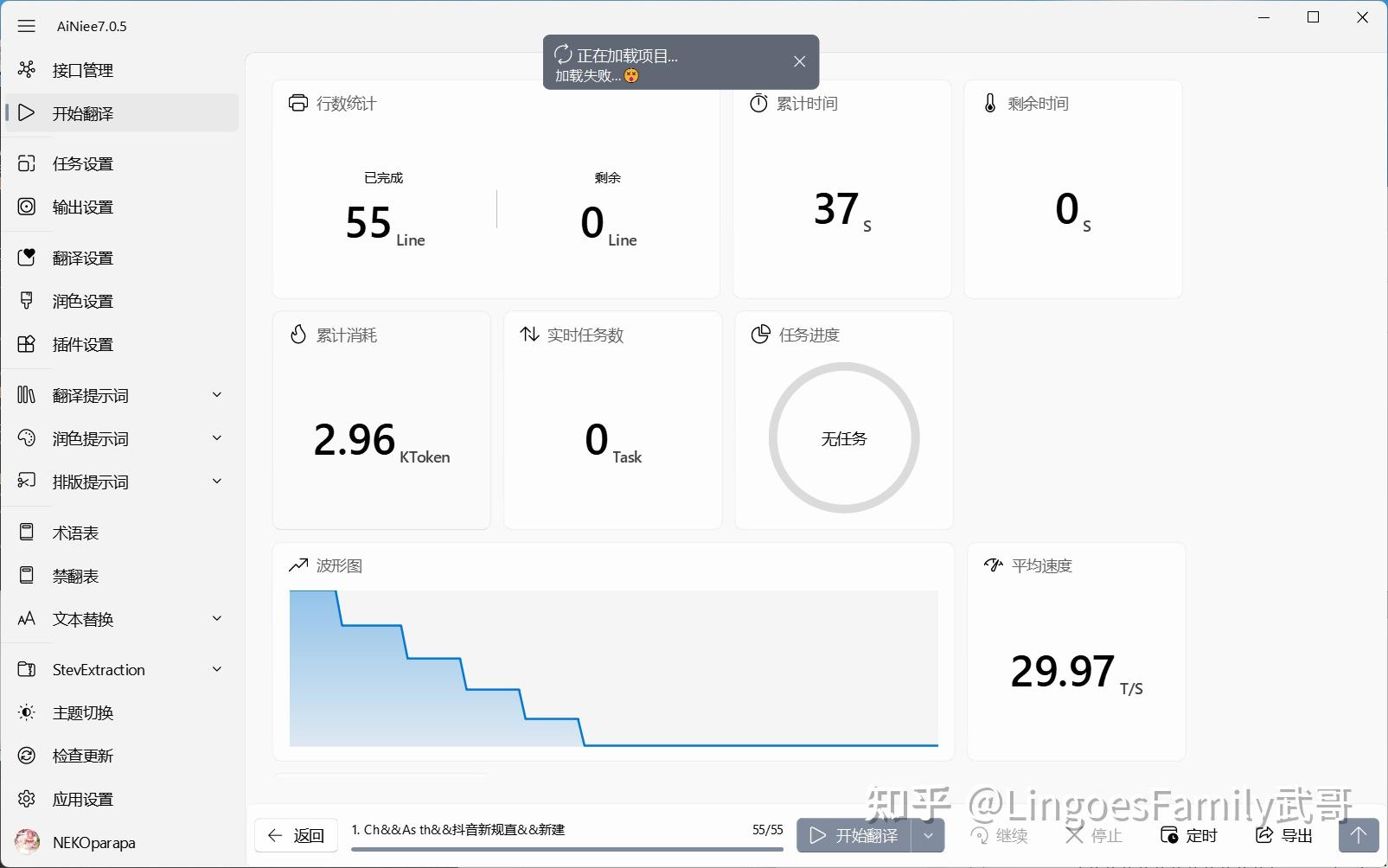
Task: Open 任务设置 task settings
Action: [121, 163]
